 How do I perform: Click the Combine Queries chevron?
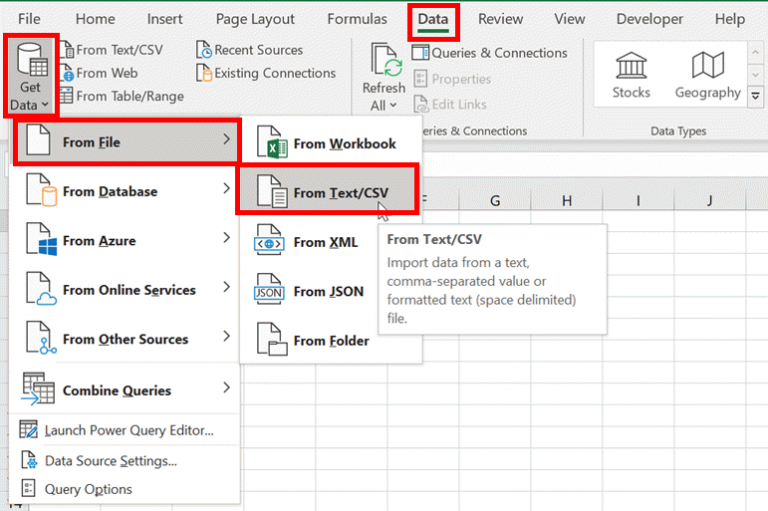pyautogui.click(x=226, y=388)
